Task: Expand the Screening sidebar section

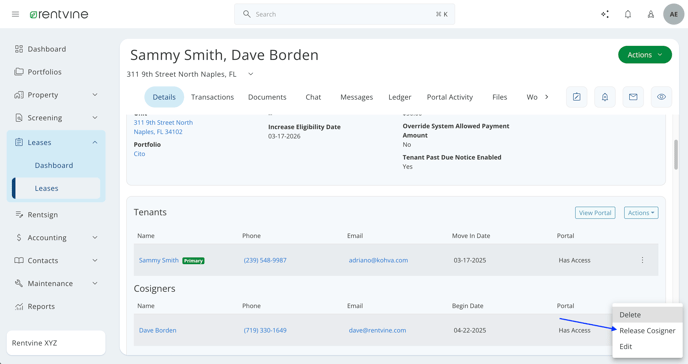Action: point(95,118)
